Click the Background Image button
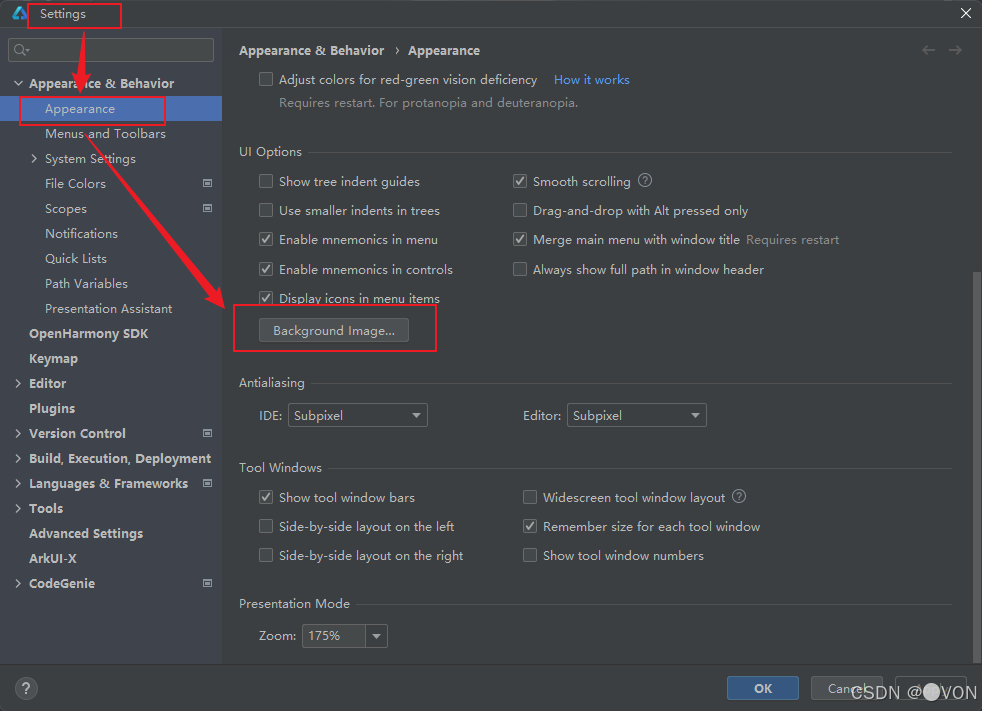This screenshot has height=711, width=982. point(334,331)
